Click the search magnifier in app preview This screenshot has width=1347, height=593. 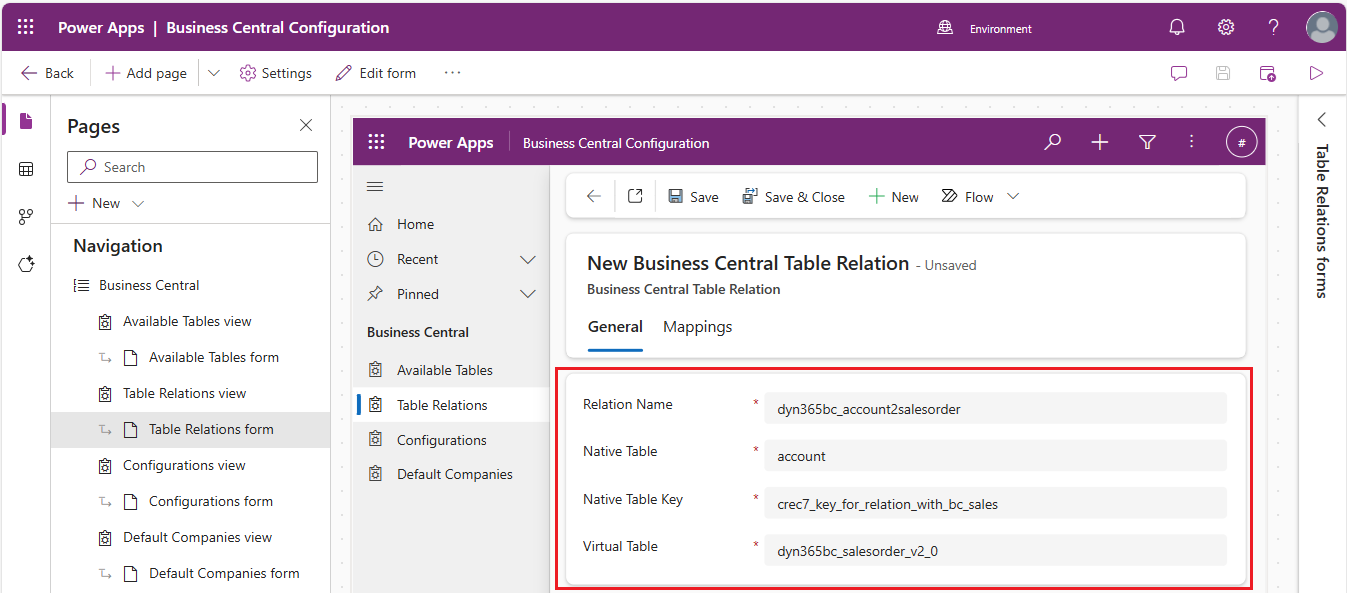[x=1052, y=142]
